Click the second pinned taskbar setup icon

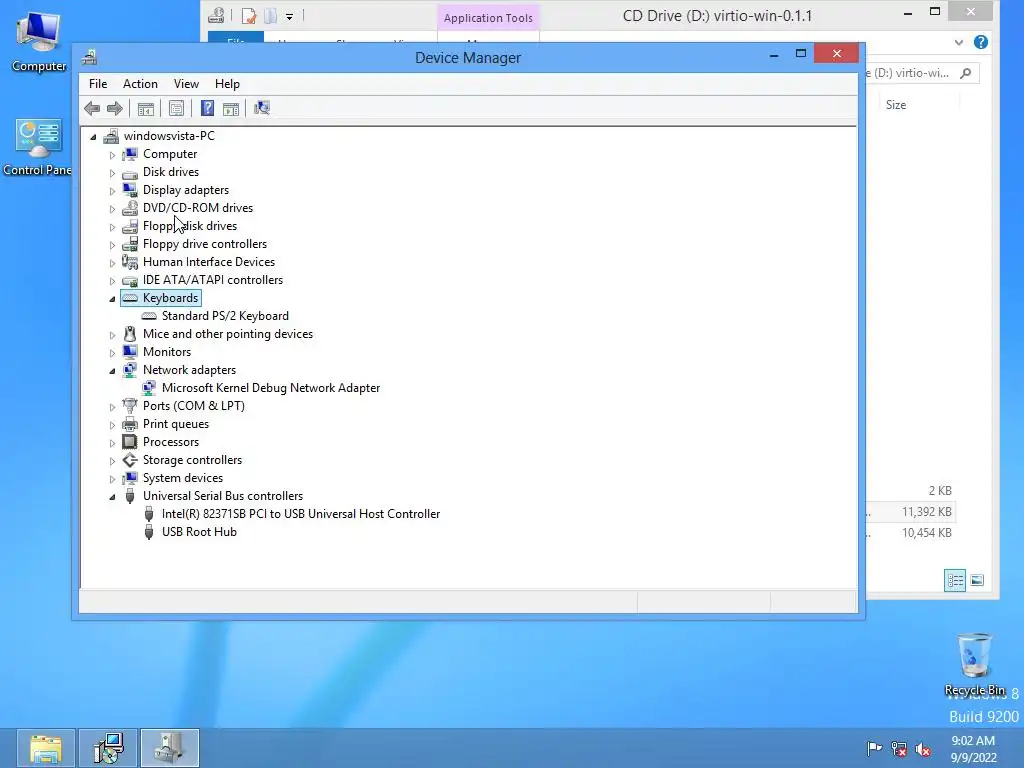point(108,748)
